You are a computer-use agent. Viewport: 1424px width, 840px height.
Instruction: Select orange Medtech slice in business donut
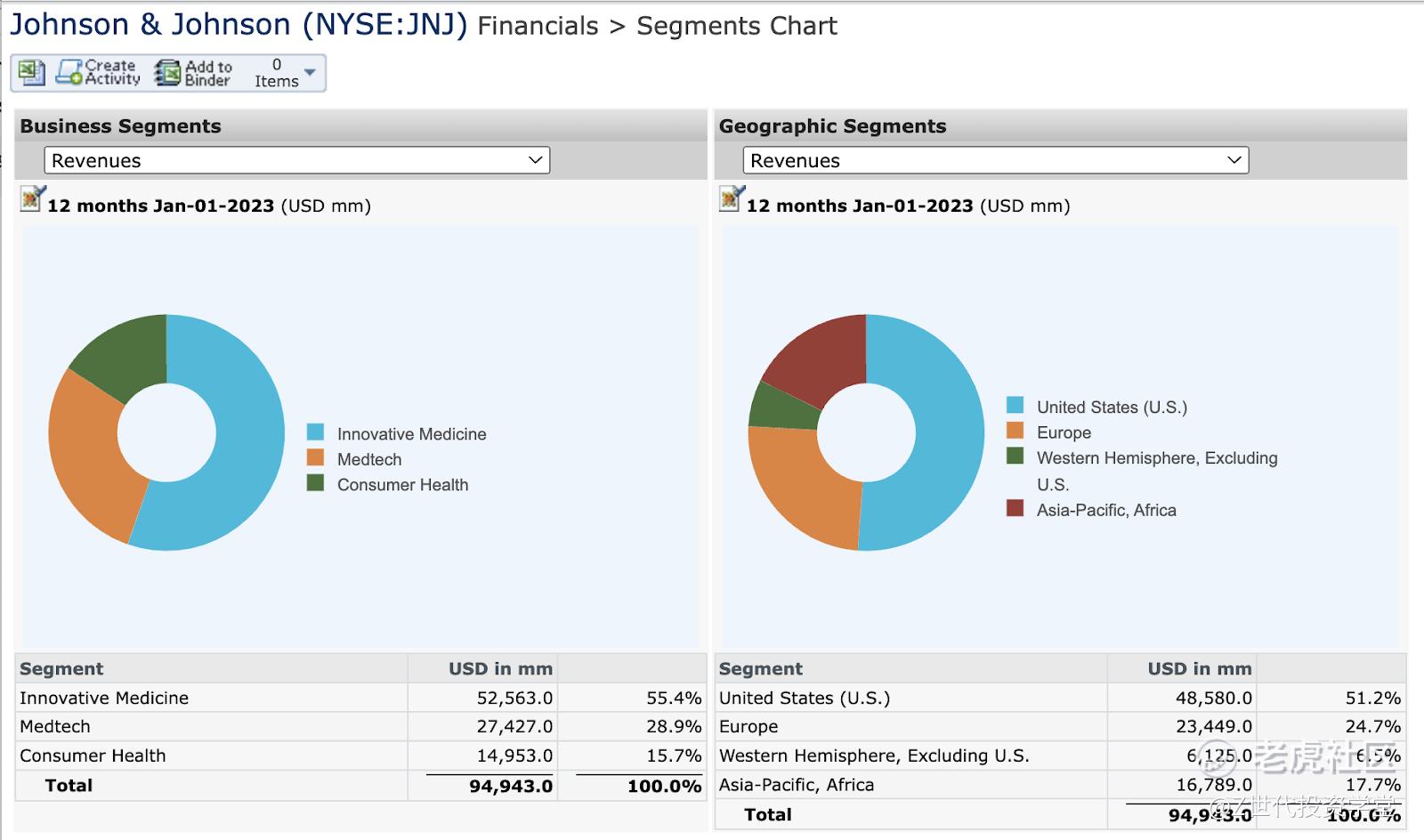(89, 463)
